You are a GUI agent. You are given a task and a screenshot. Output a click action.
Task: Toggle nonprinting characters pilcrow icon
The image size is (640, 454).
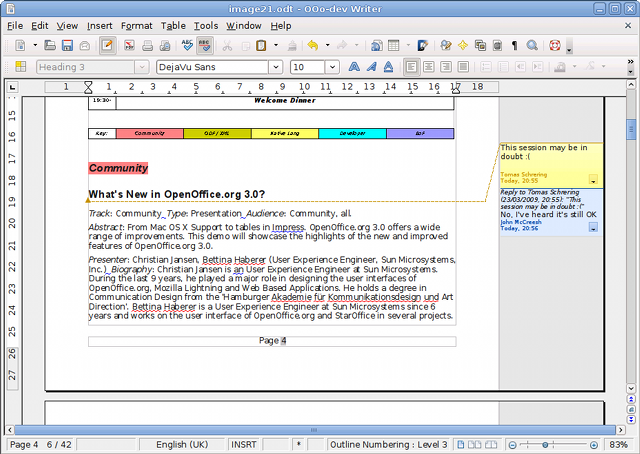click(514, 46)
